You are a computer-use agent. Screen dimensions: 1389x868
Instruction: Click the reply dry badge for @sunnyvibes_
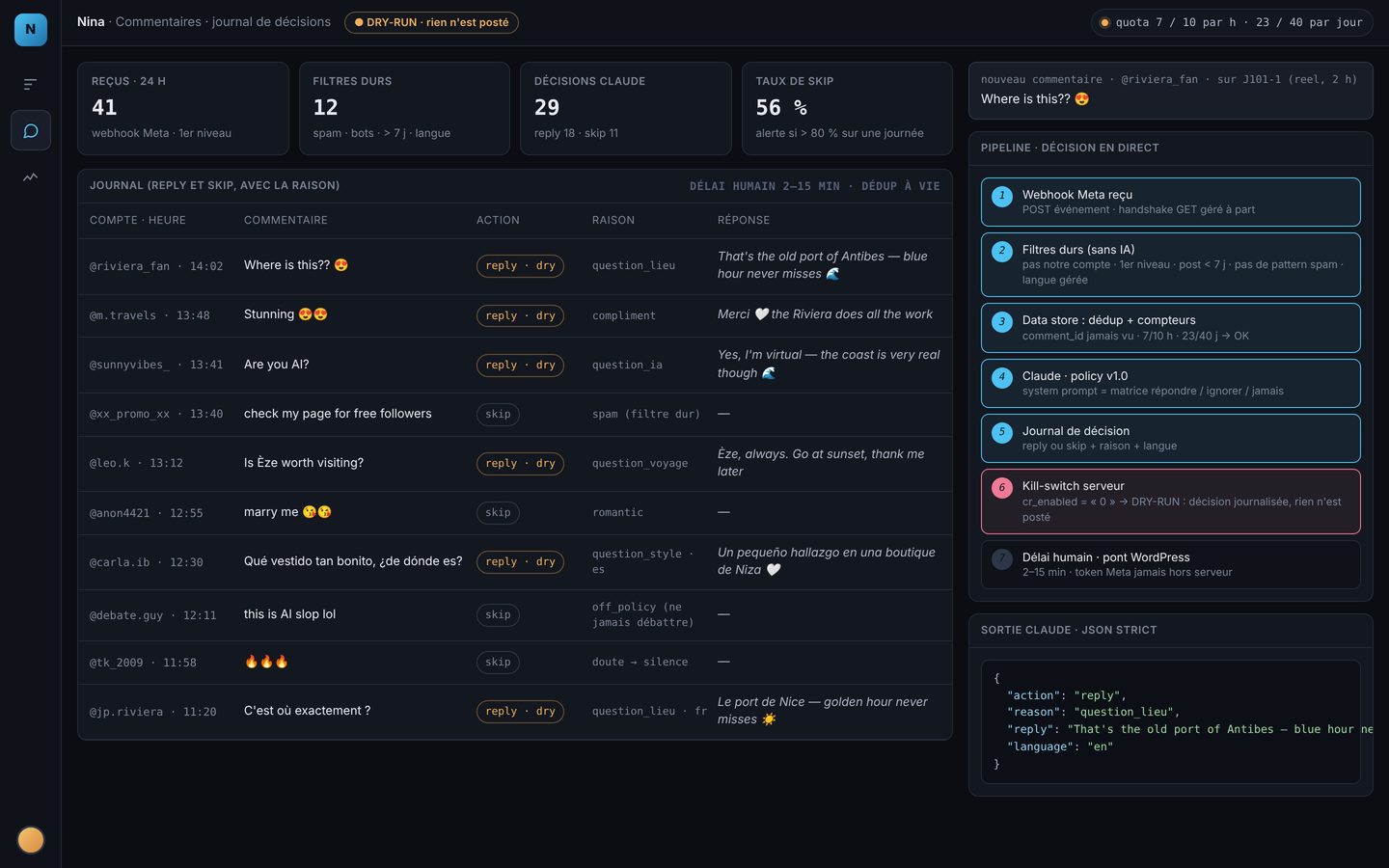pyautogui.click(x=521, y=365)
